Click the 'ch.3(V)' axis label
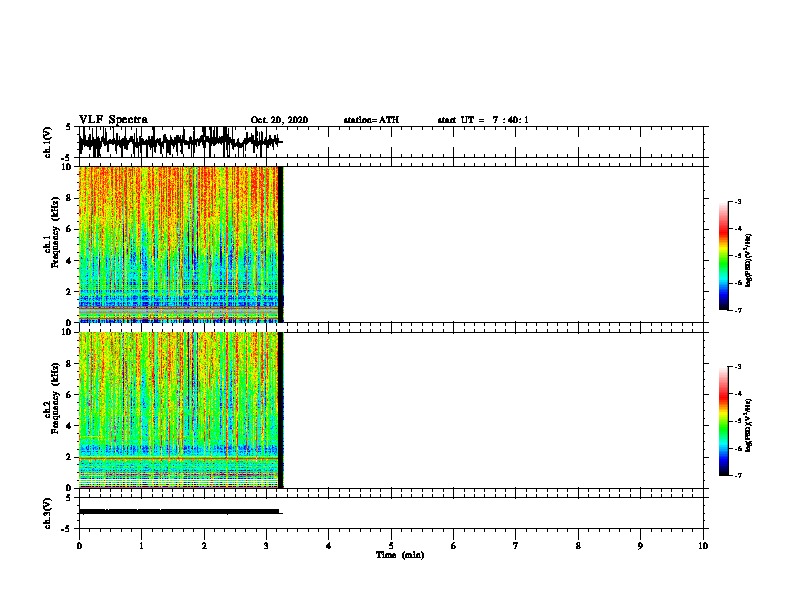 pos(48,513)
